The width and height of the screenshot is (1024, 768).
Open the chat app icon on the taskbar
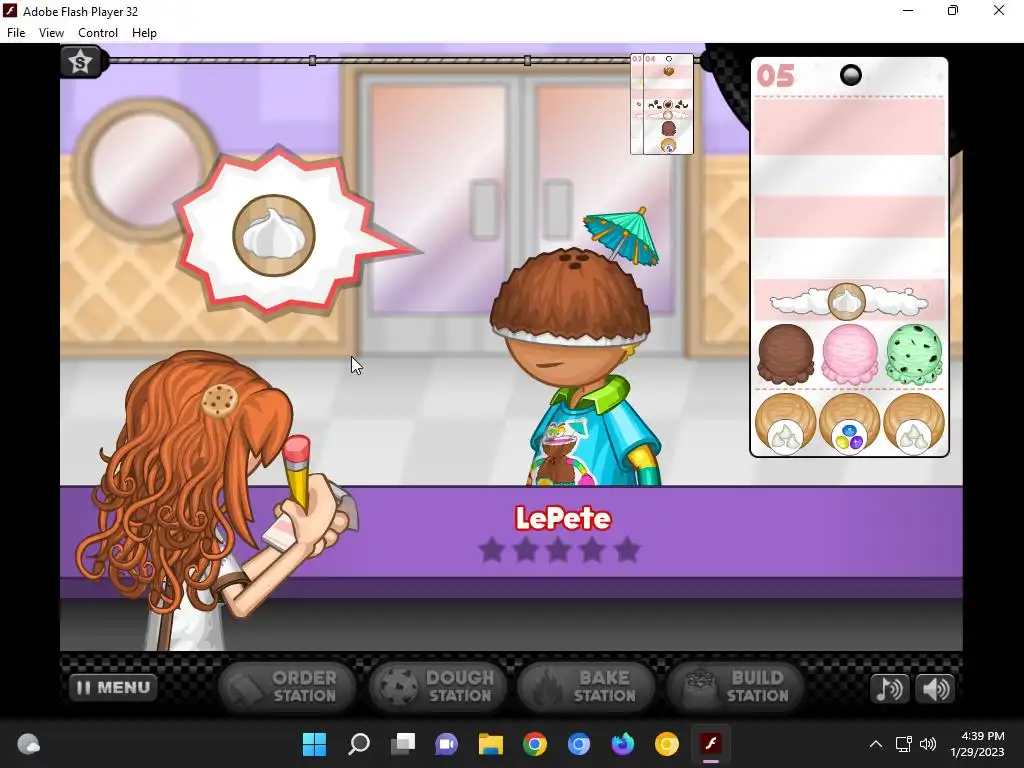(447, 744)
